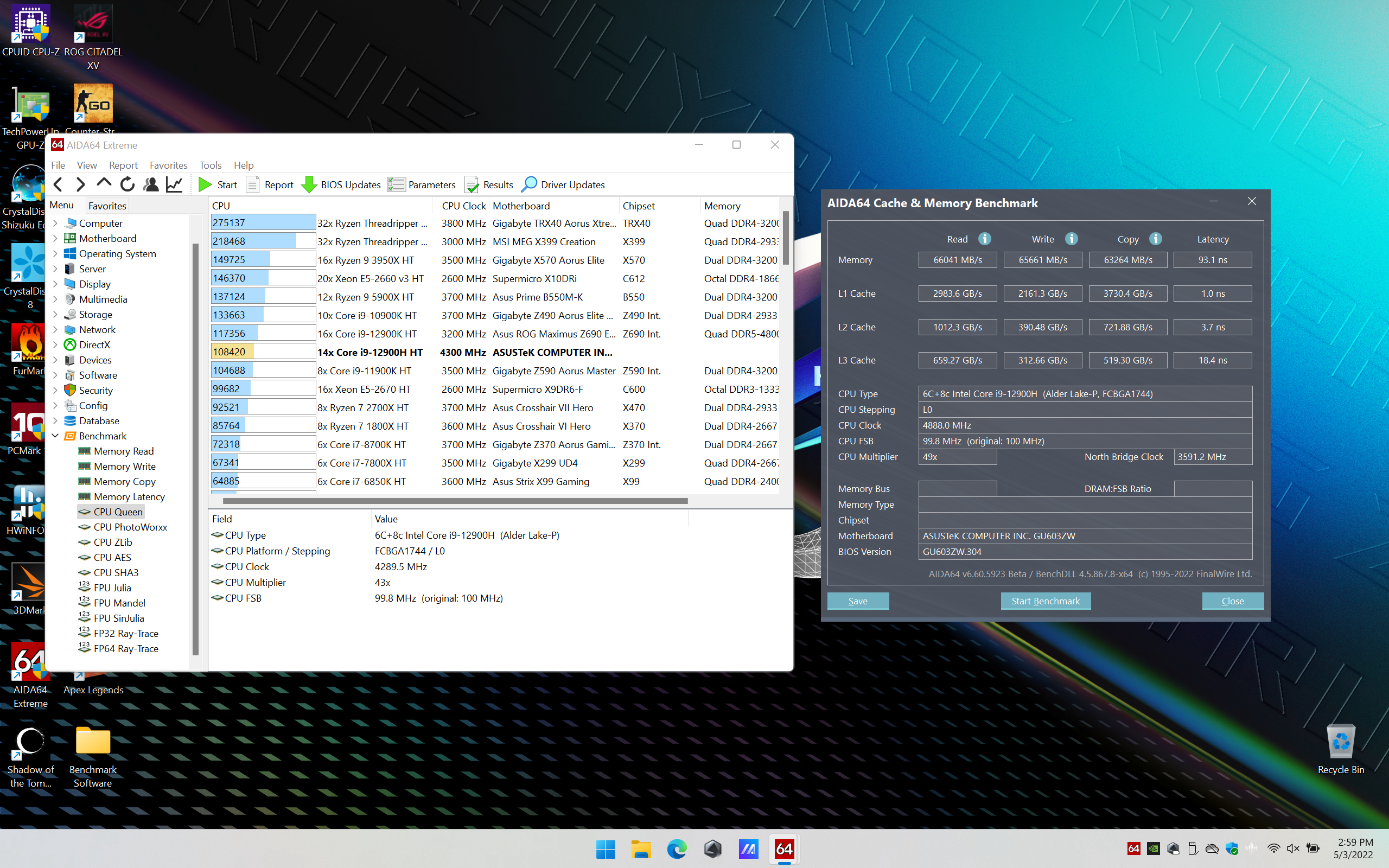Click Save in Cache & Memory Benchmark

tap(857, 601)
